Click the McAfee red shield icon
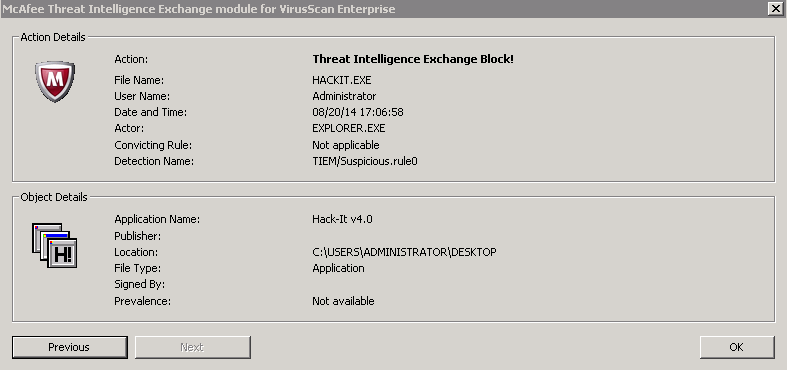Viewport: 787px width, 370px height. (55, 81)
